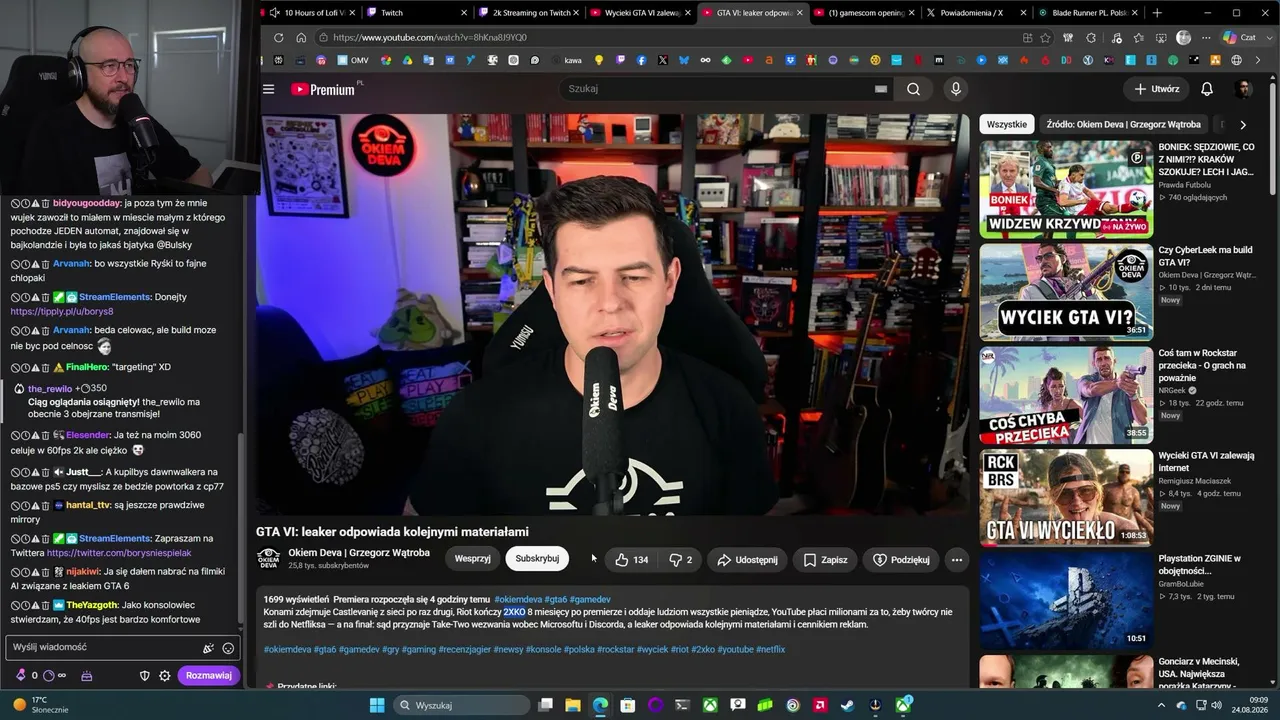
Task: Expand favorites bar overflow chevron
Action: tap(1258, 60)
